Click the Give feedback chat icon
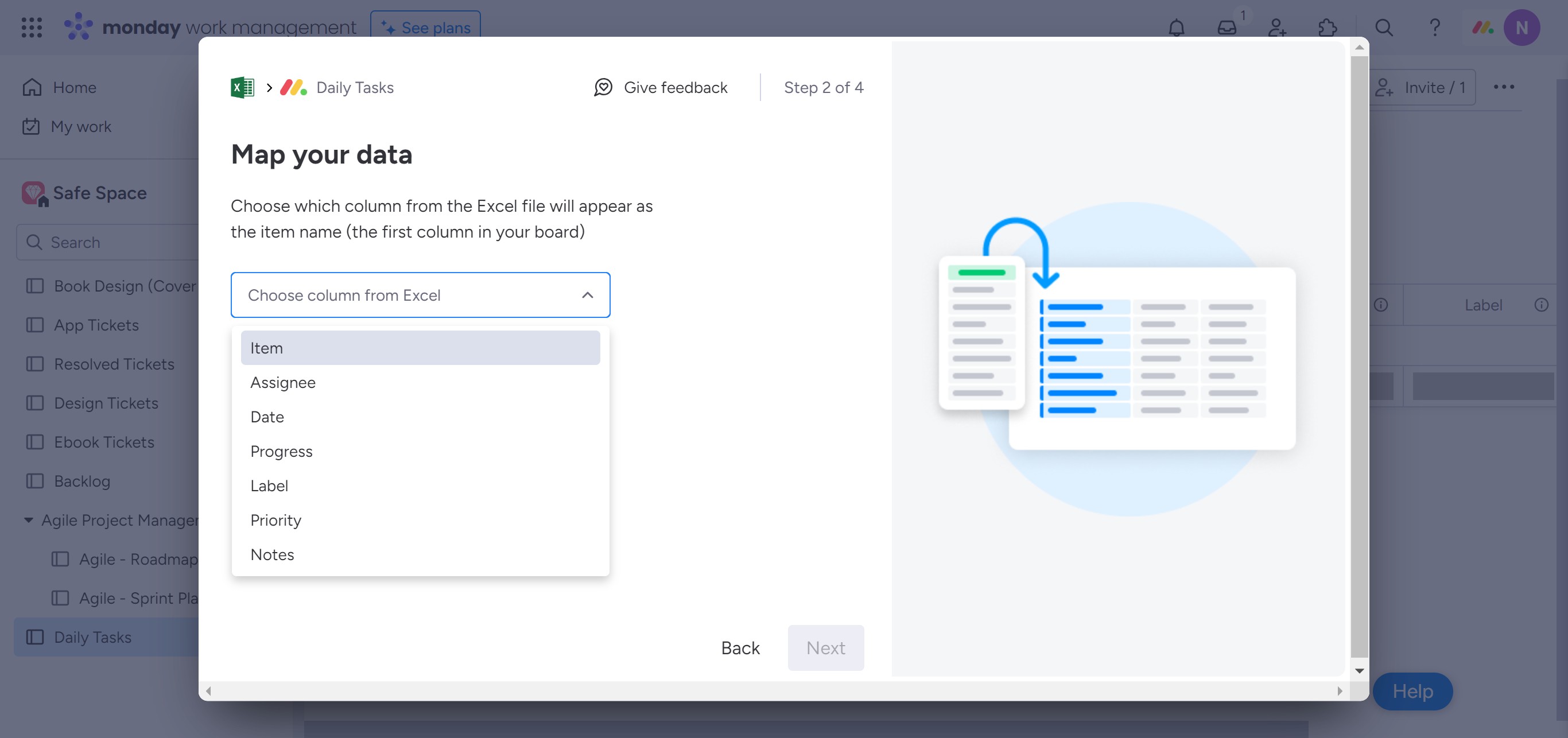Screen dimensions: 1568x738 coord(603,88)
